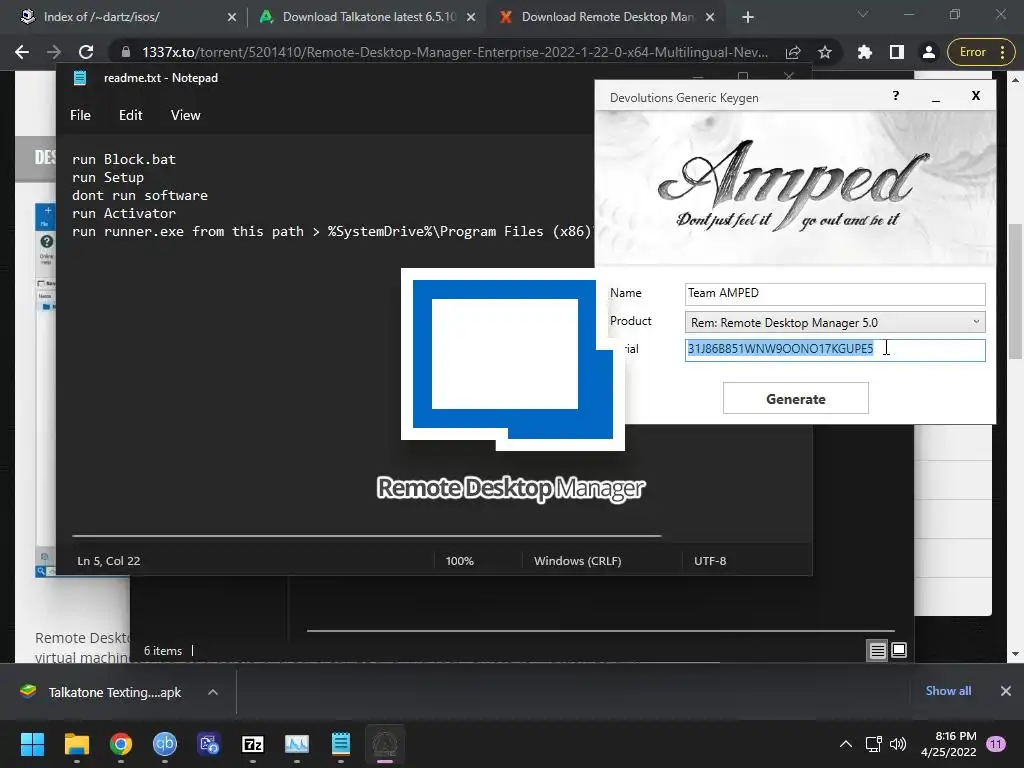Viewport: 1024px width, 768px height.
Task: Switch File Explorer to large thumbnails view icon
Action: [899, 650]
